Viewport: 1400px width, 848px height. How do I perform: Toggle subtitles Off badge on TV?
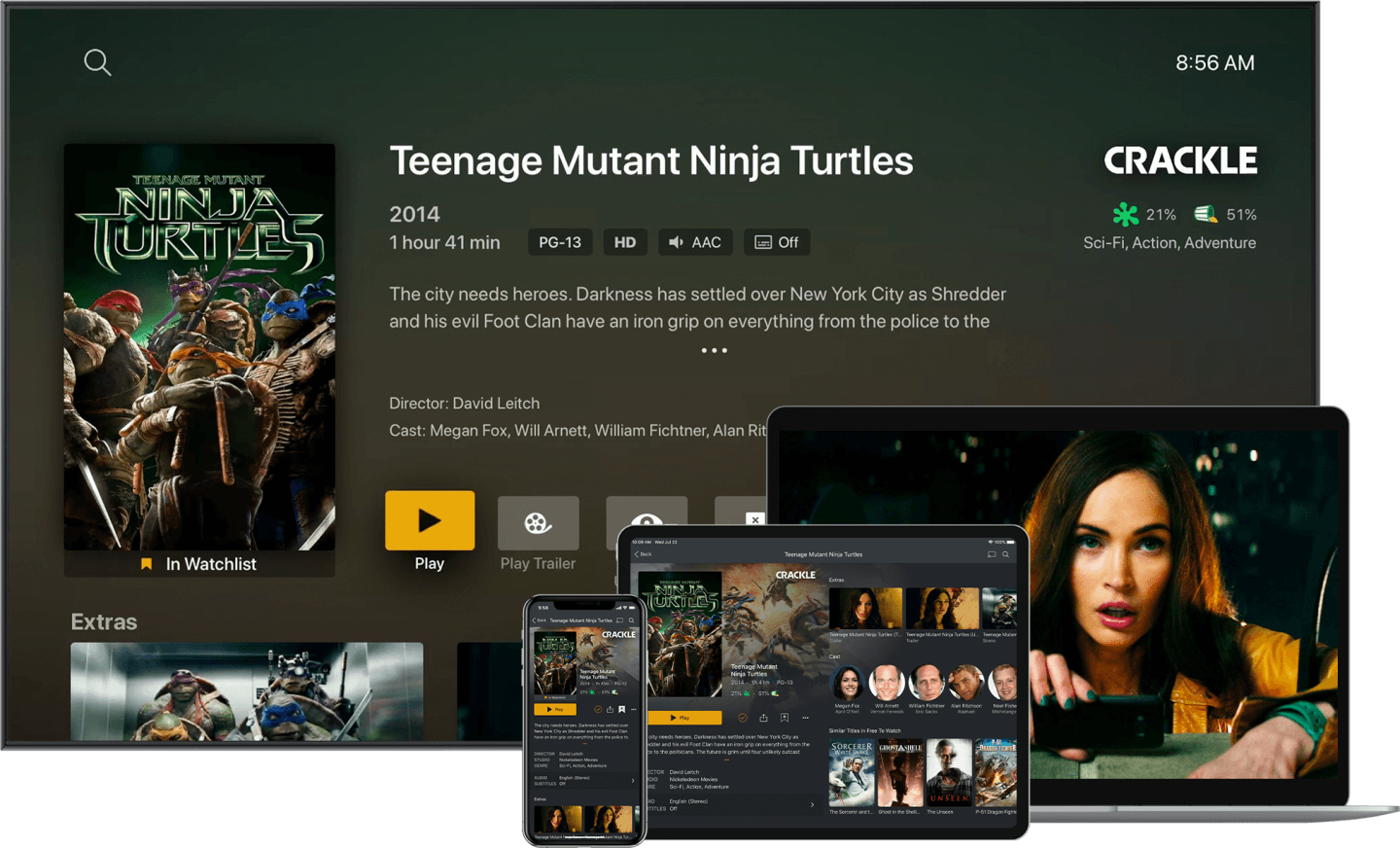[777, 242]
